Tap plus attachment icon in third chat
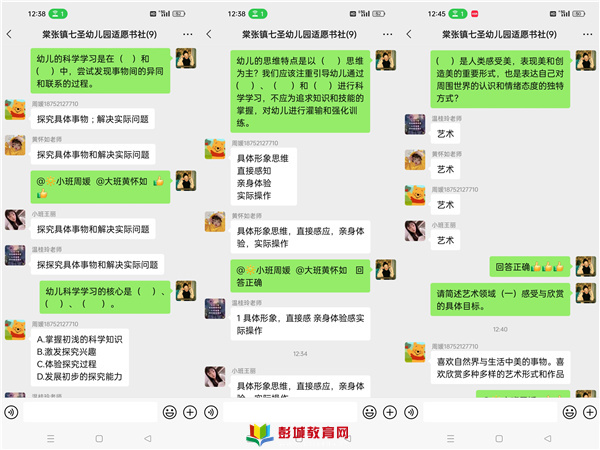The image size is (600, 450). 590,412
